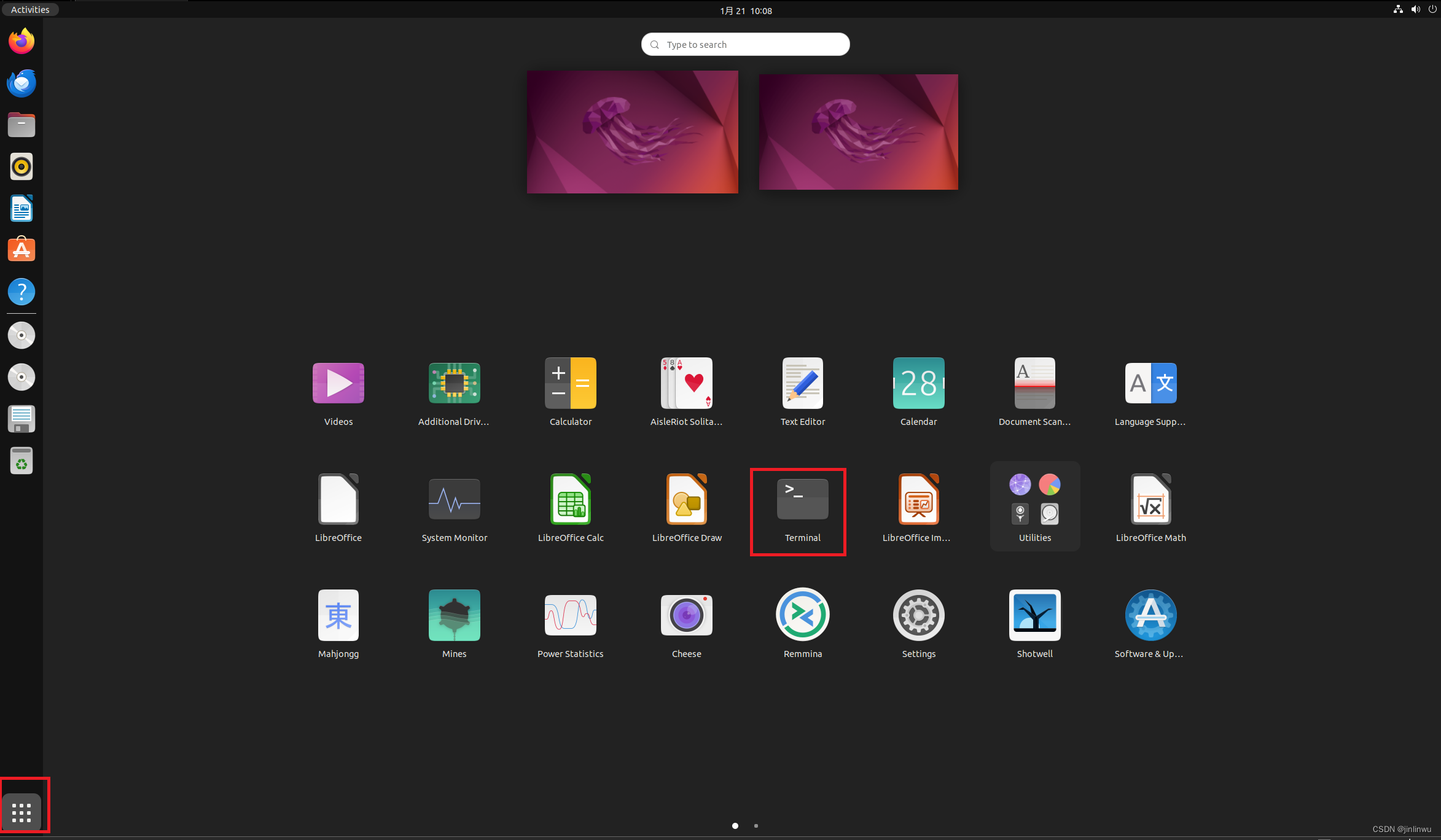Launch the Mahjongg game
Screen dimensions: 1441x840
[338, 615]
